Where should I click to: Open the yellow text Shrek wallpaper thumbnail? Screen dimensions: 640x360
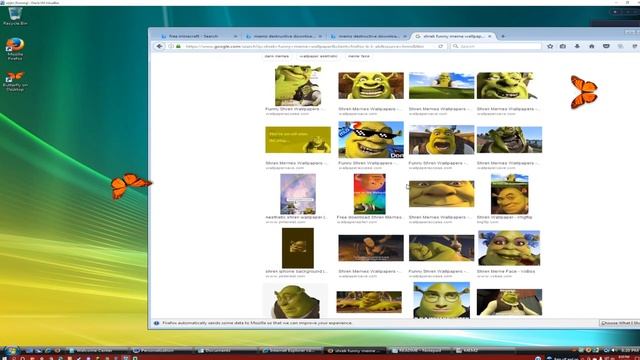tap(298, 140)
